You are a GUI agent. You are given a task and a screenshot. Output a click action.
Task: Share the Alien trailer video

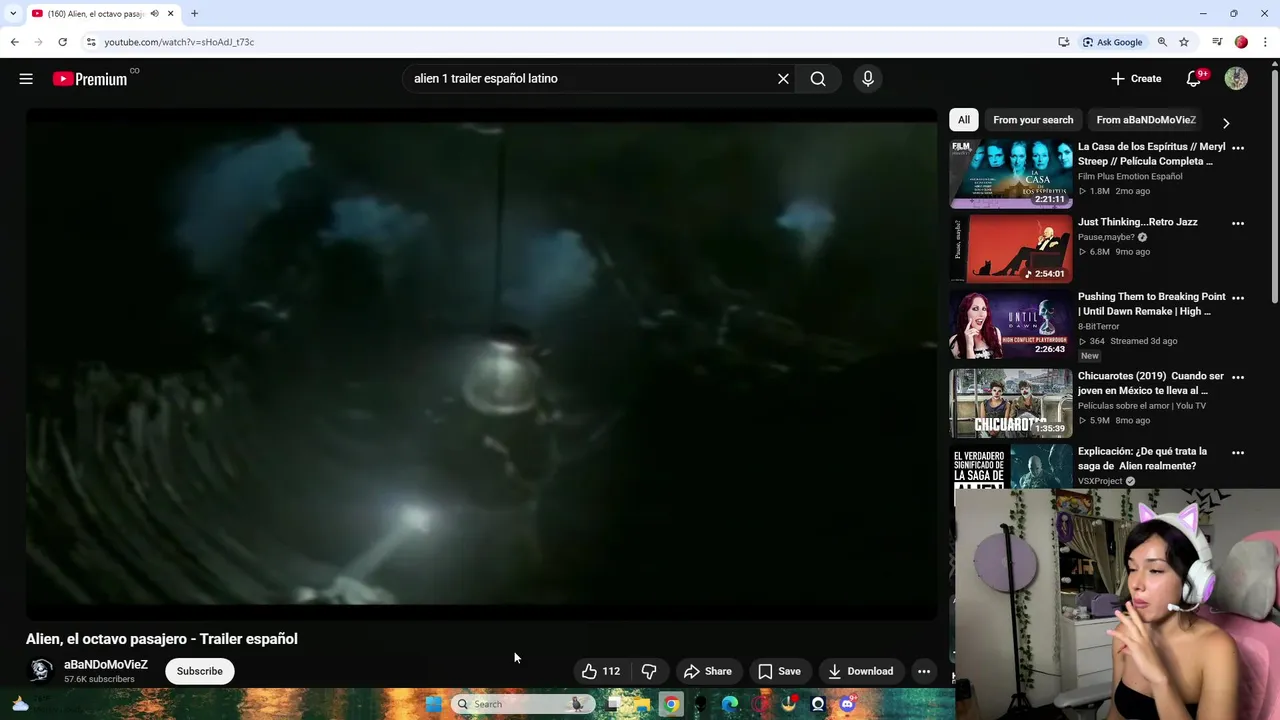click(x=707, y=671)
